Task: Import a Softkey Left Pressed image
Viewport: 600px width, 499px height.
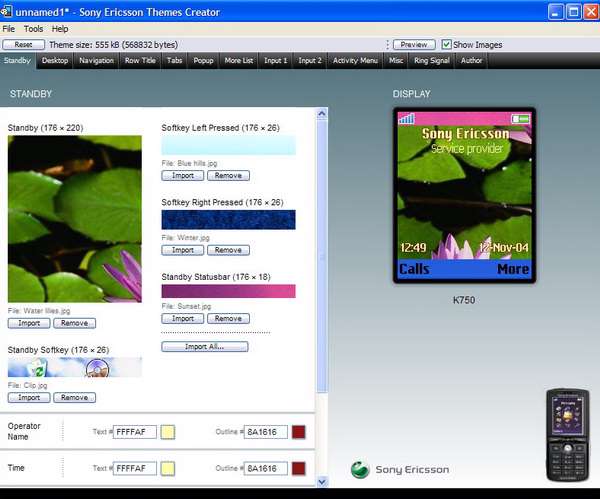Action: [x=183, y=175]
